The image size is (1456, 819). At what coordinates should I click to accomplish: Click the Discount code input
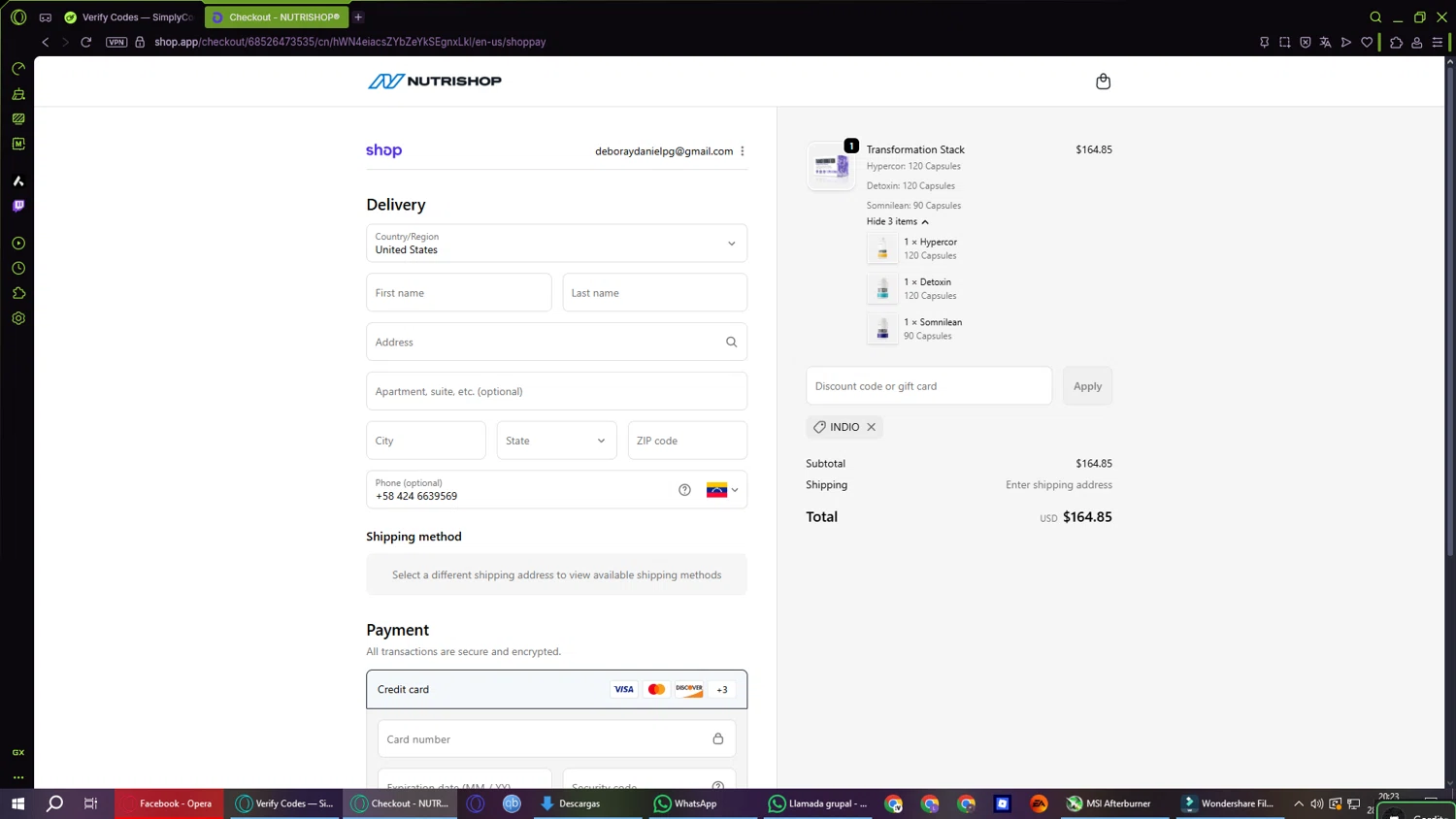click(x=929, y=386)
